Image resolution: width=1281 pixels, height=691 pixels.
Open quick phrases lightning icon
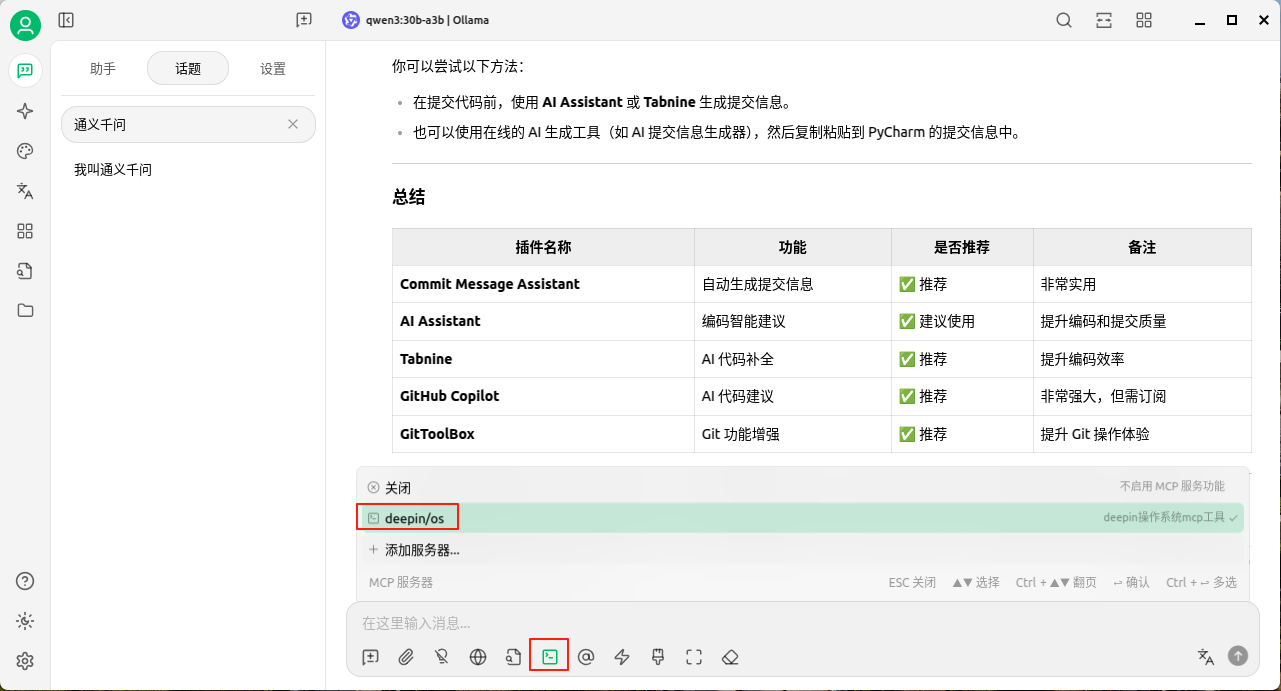tap(622, 657)
